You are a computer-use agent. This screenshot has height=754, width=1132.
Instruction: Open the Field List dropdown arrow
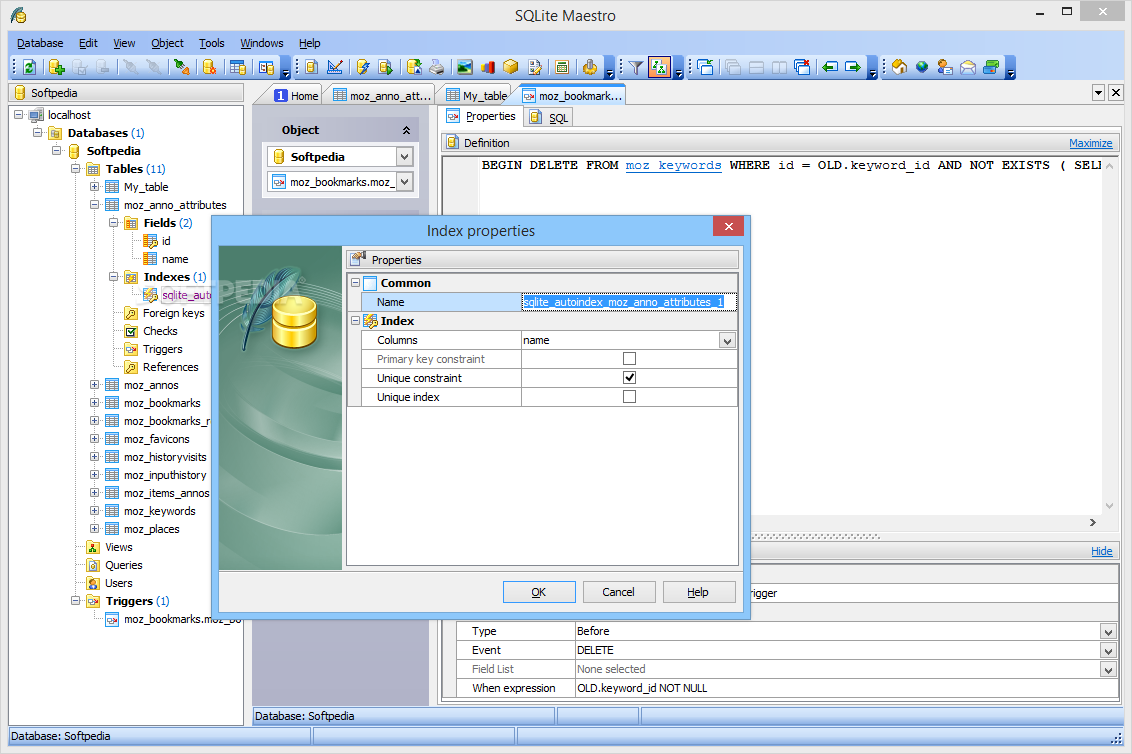pos(1108,670)
